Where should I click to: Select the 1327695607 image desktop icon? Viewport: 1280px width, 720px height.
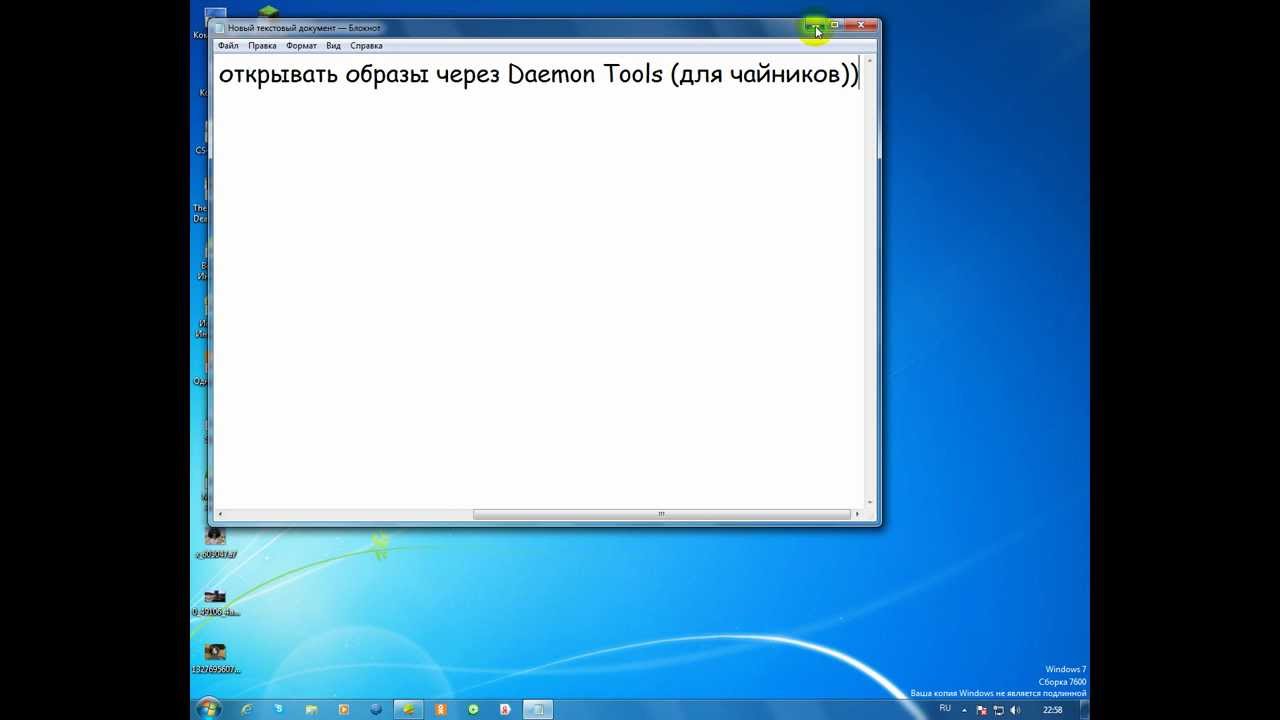215,658
